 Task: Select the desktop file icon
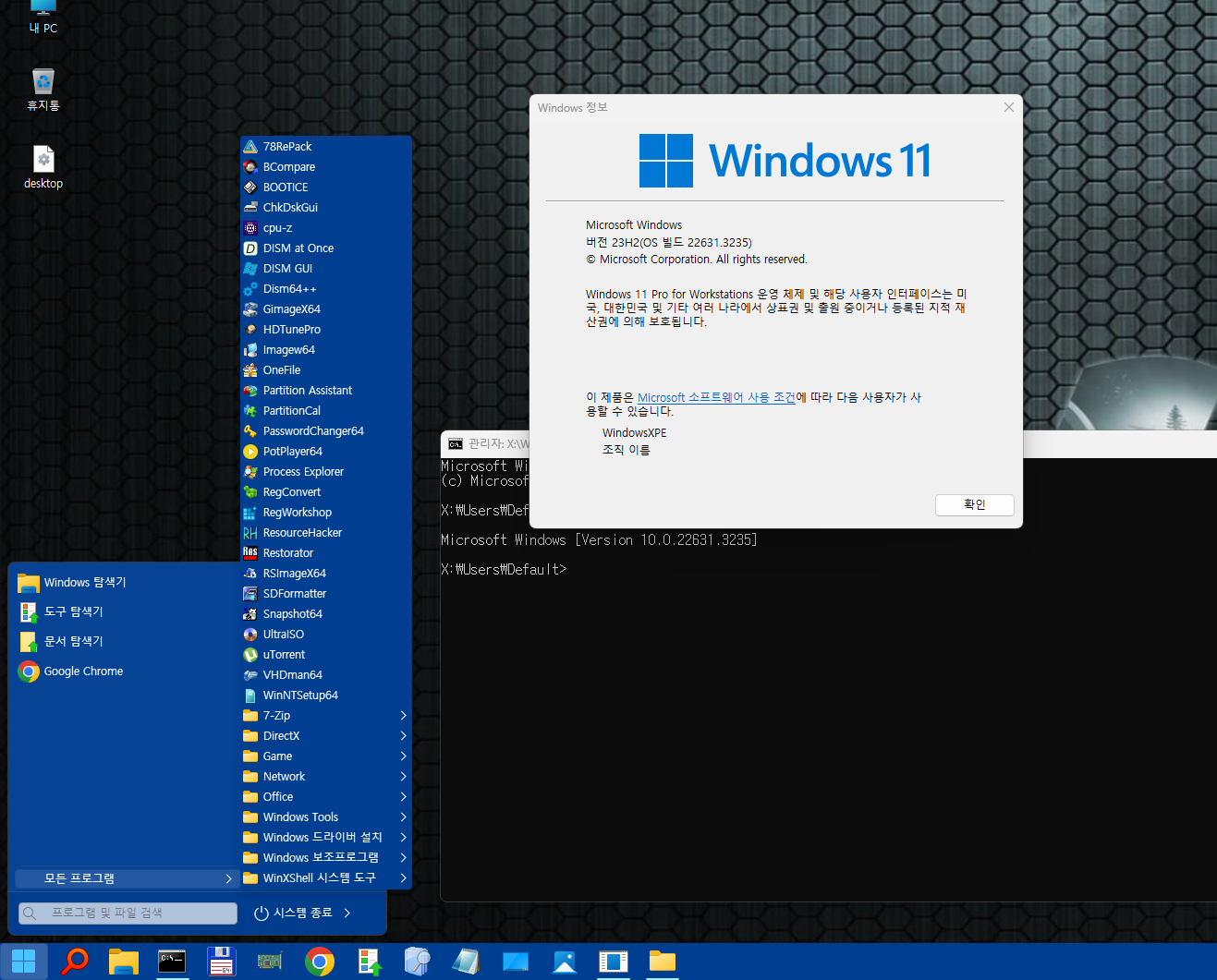coord(43,167)
